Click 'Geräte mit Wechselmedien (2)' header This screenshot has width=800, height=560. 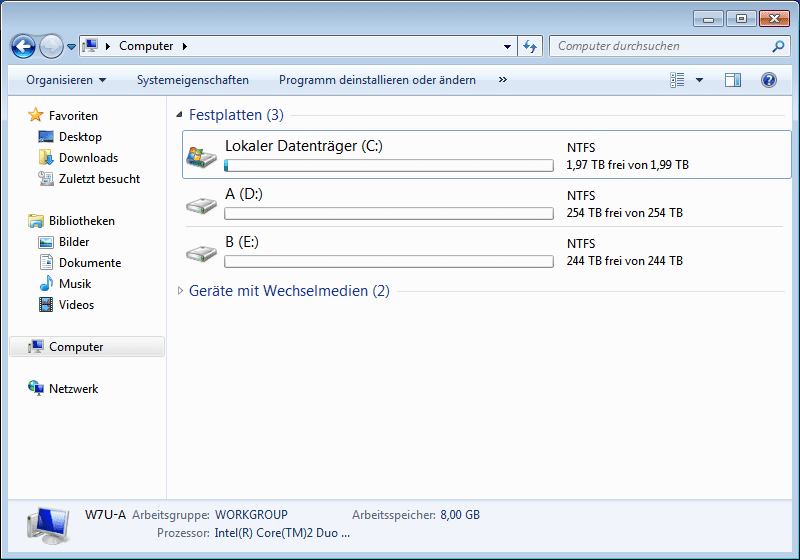point(289,291)
